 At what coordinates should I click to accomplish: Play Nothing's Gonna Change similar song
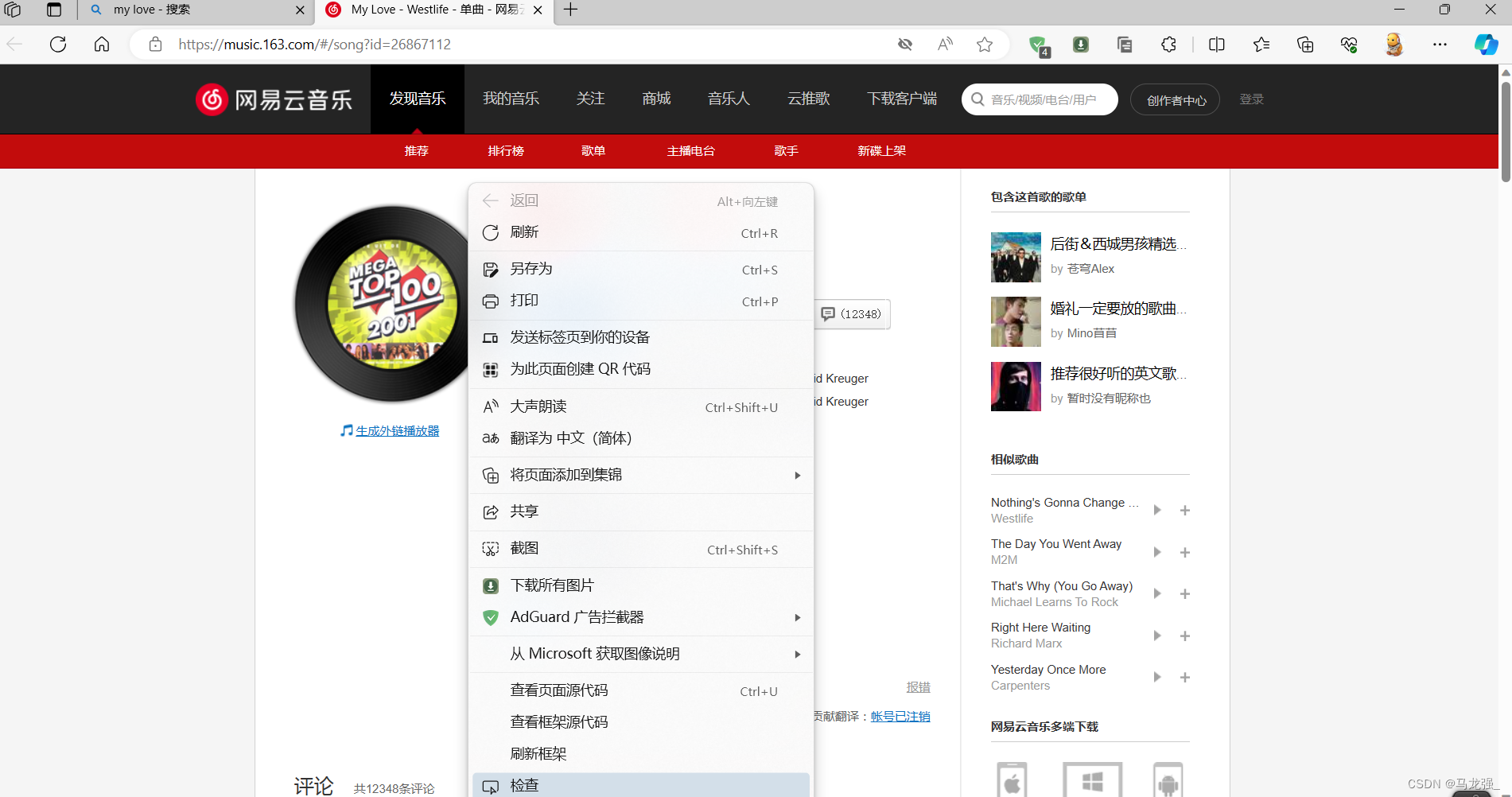click(x=1157, y=510)
